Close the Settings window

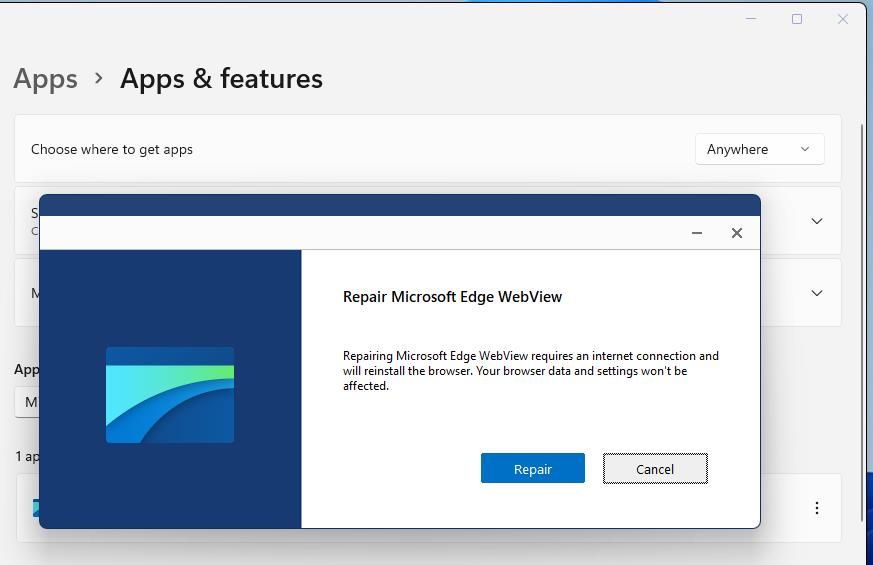point(842,19)
